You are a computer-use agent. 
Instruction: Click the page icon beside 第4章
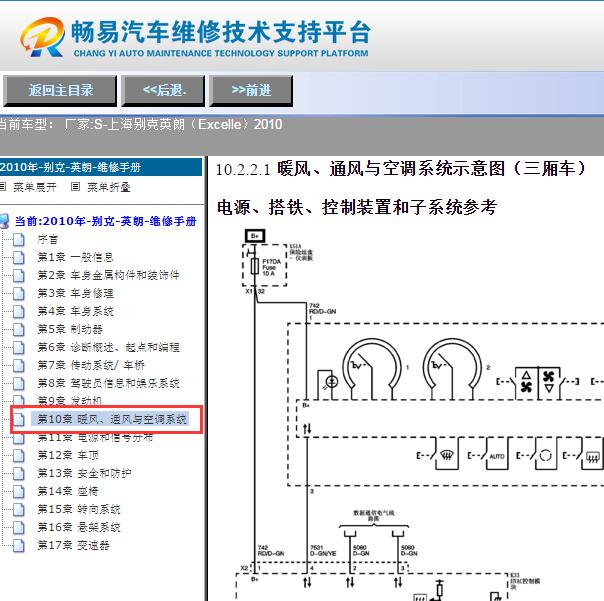[x=18, y=311]
